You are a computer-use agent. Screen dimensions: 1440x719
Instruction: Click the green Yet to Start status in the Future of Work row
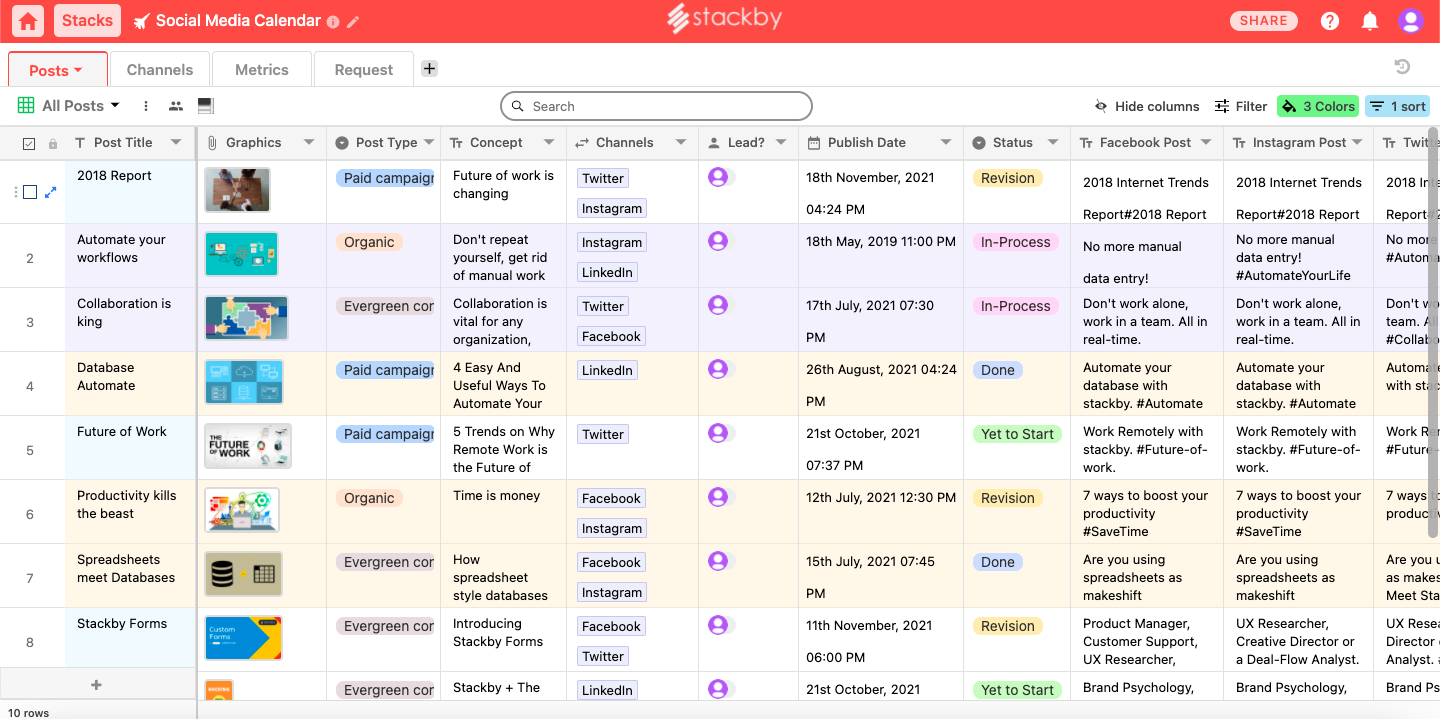pos(1017,434)
